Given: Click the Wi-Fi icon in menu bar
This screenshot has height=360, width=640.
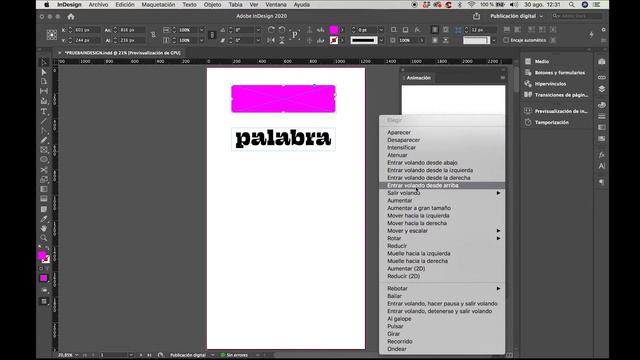Looking at the screenshot, I should pos(471,4).
